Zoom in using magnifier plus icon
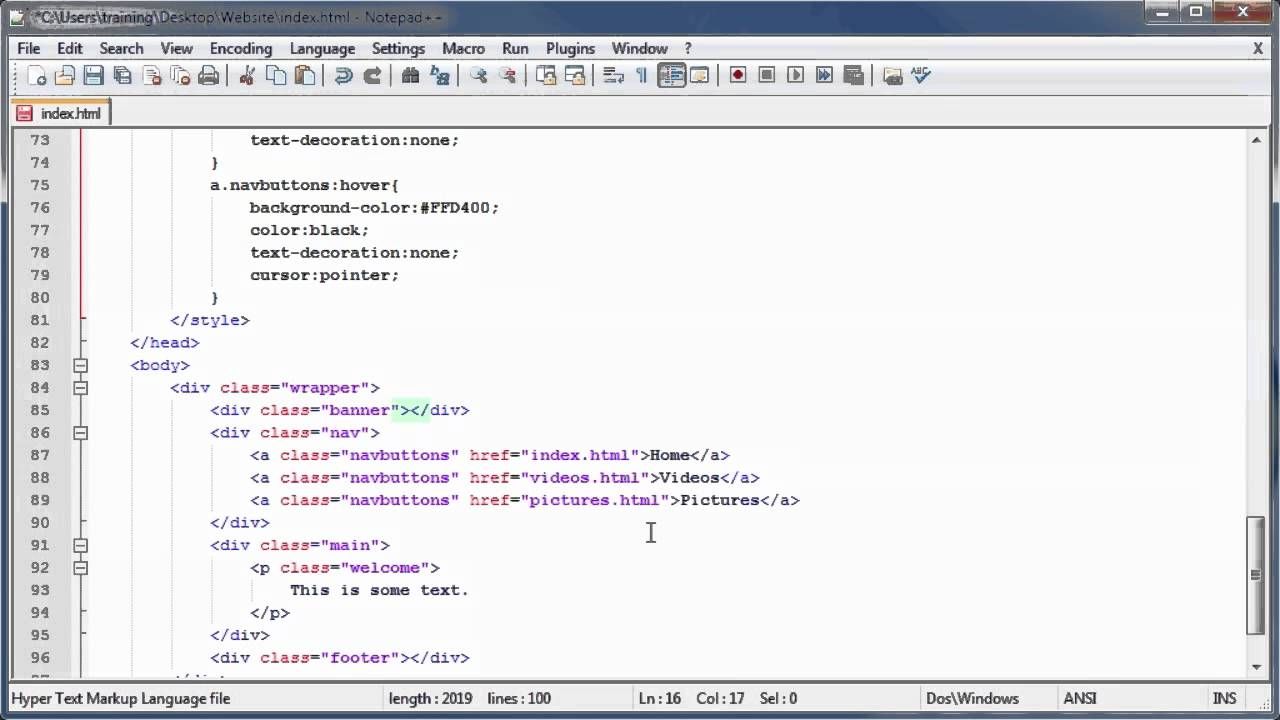The image size is (1280, 720). [478, 76]
